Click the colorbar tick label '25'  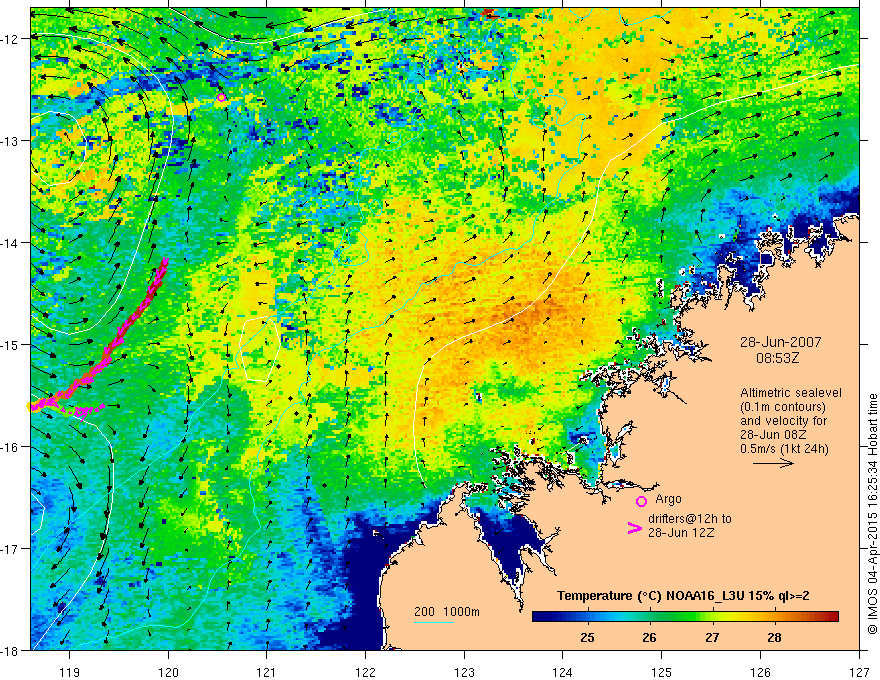point(588,637)
